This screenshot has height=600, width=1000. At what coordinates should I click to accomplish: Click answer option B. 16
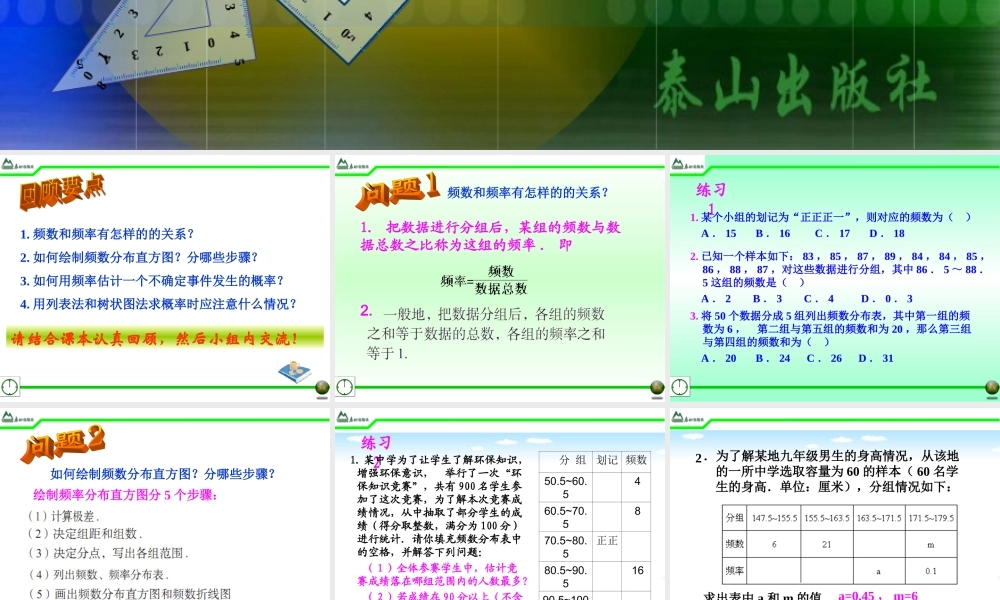tap(773, 233)
